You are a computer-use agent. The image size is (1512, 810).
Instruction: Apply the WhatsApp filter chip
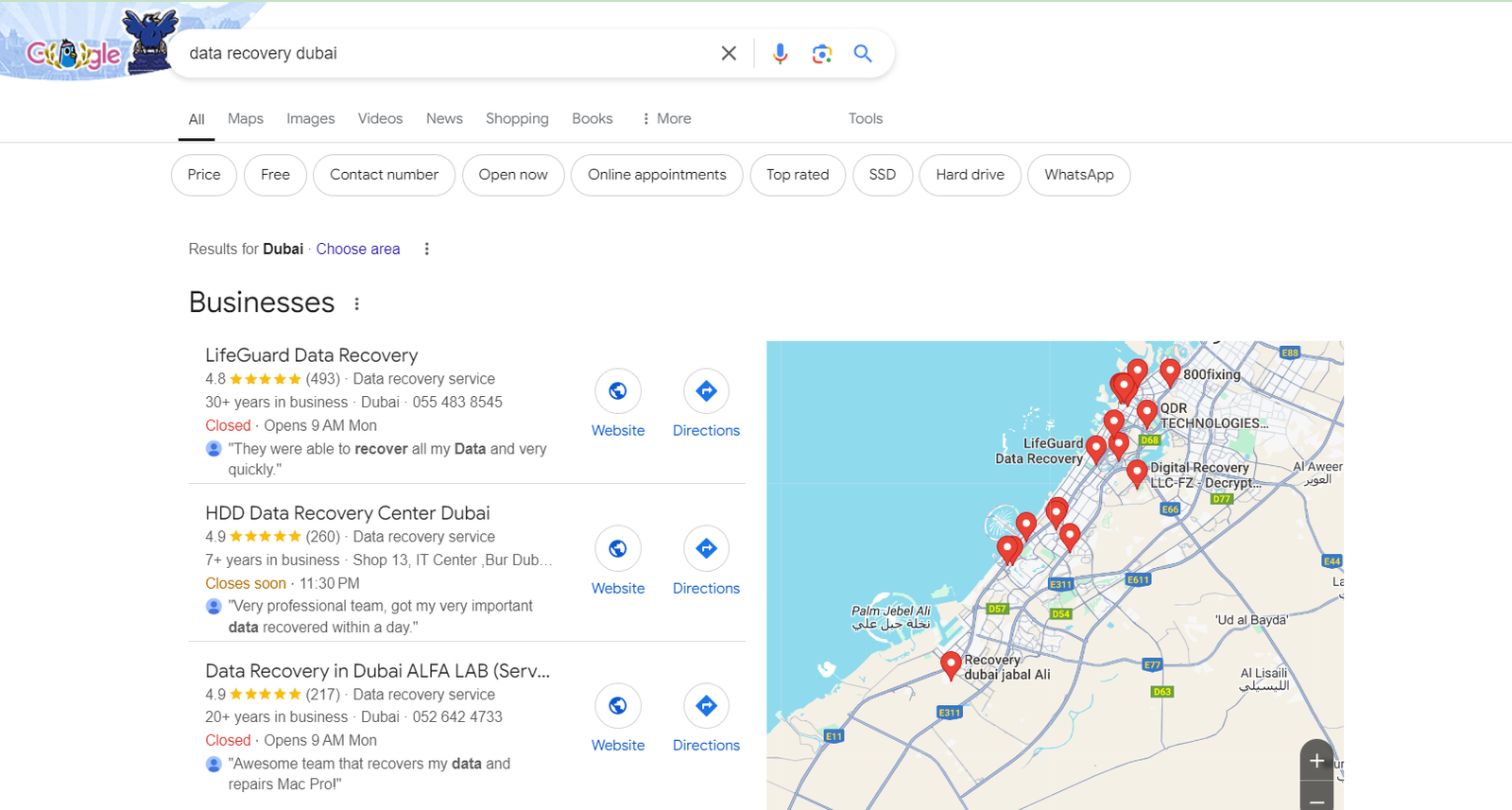[x=1079, y=175]
